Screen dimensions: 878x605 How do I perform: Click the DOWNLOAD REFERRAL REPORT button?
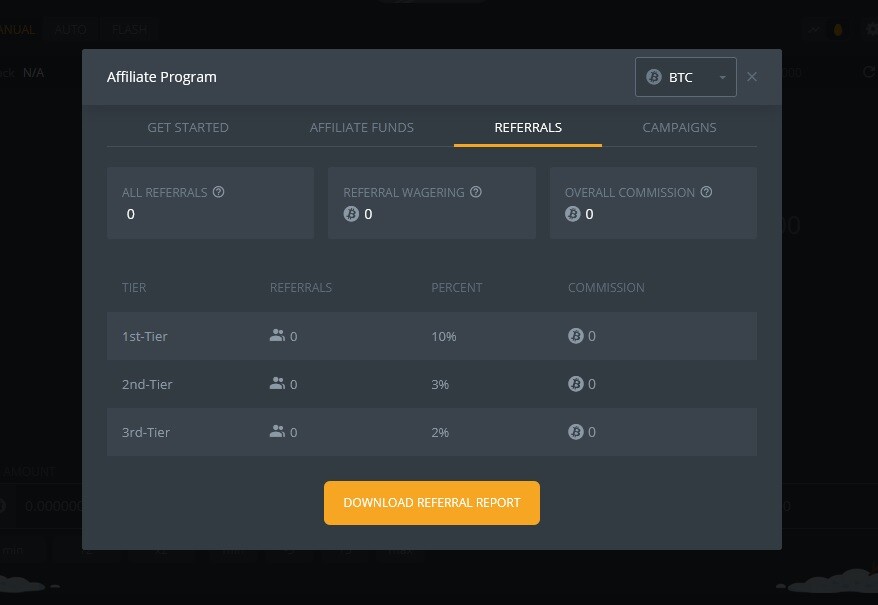coord(431,502)
